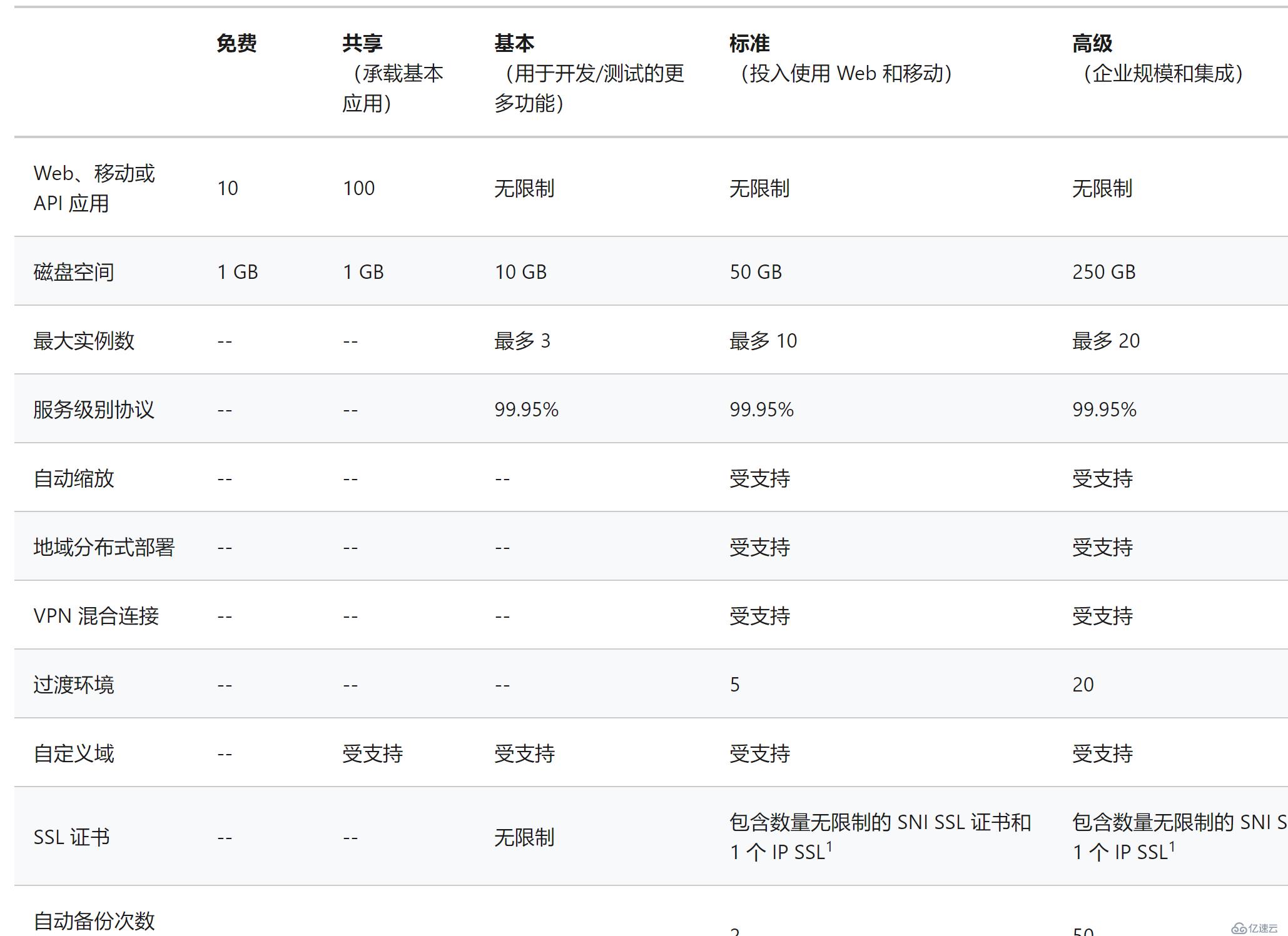Click the 高级 column header

(1092, 44)
